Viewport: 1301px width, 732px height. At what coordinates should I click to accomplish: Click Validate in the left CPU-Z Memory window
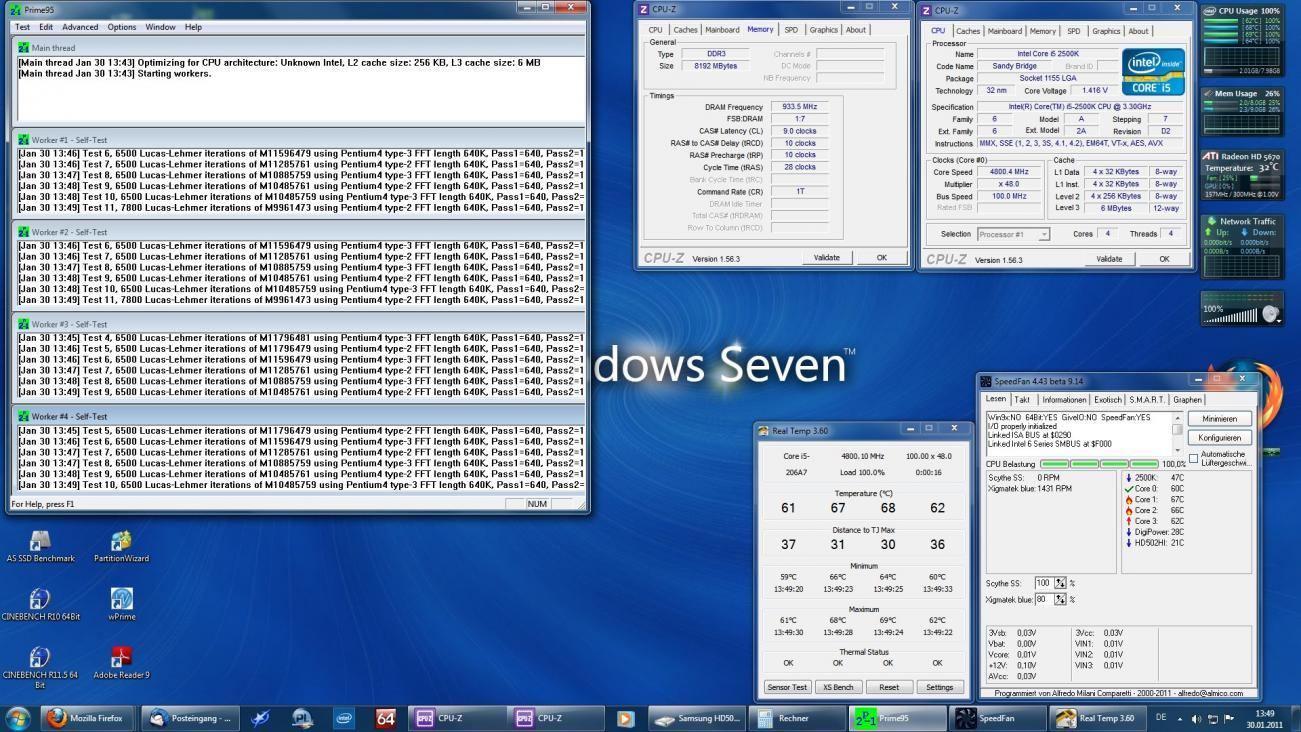pyautogui.click(x=827, y=257)
